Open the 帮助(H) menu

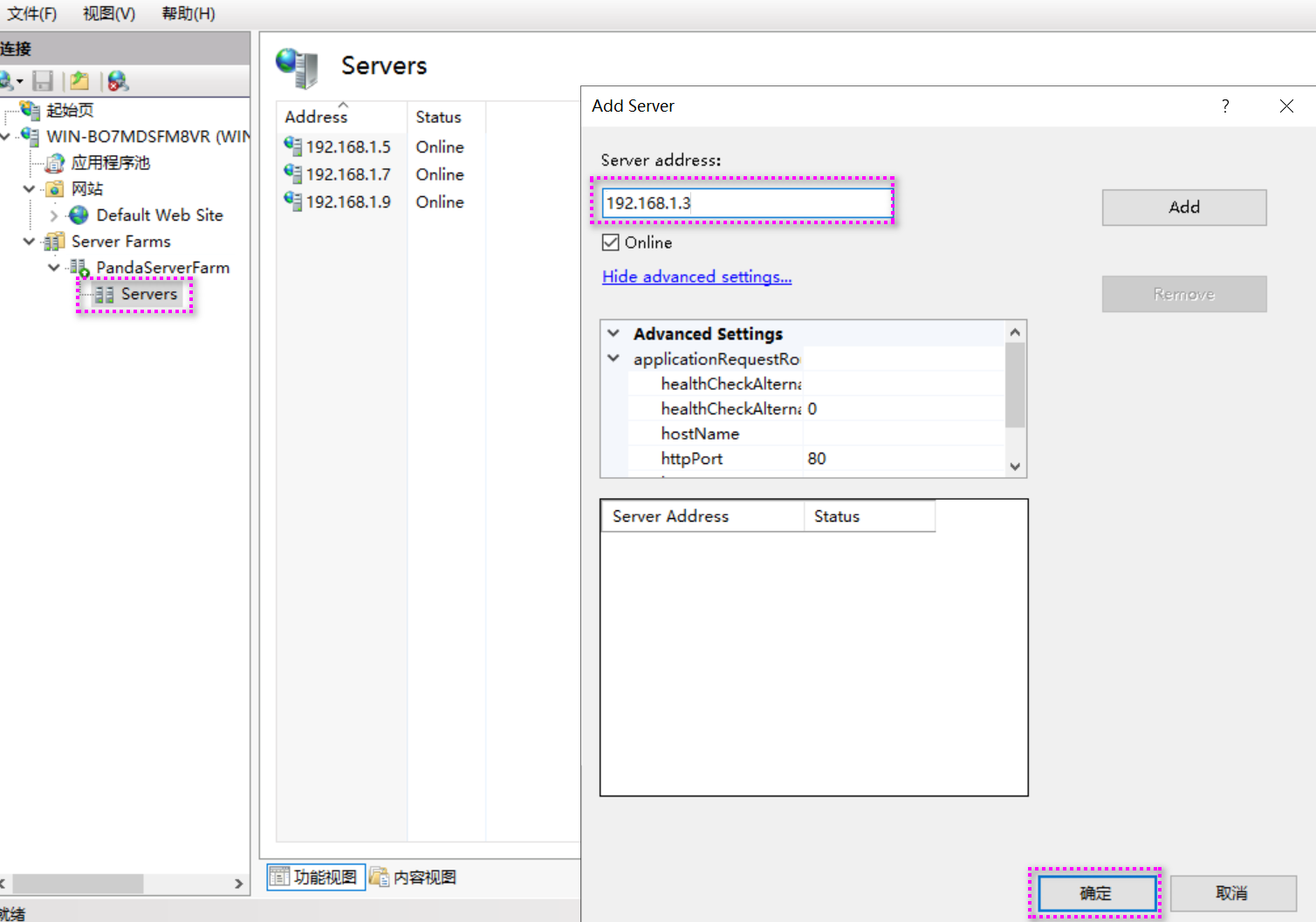pyautogui.click(x=188, y=13)
